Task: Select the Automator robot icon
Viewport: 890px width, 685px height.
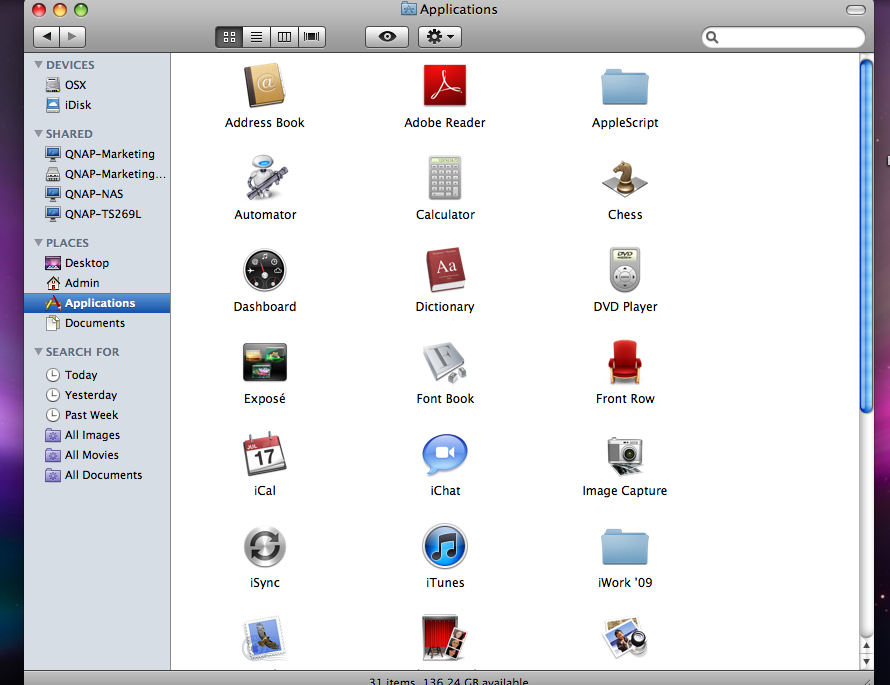Action: click(x=265, y=177)
